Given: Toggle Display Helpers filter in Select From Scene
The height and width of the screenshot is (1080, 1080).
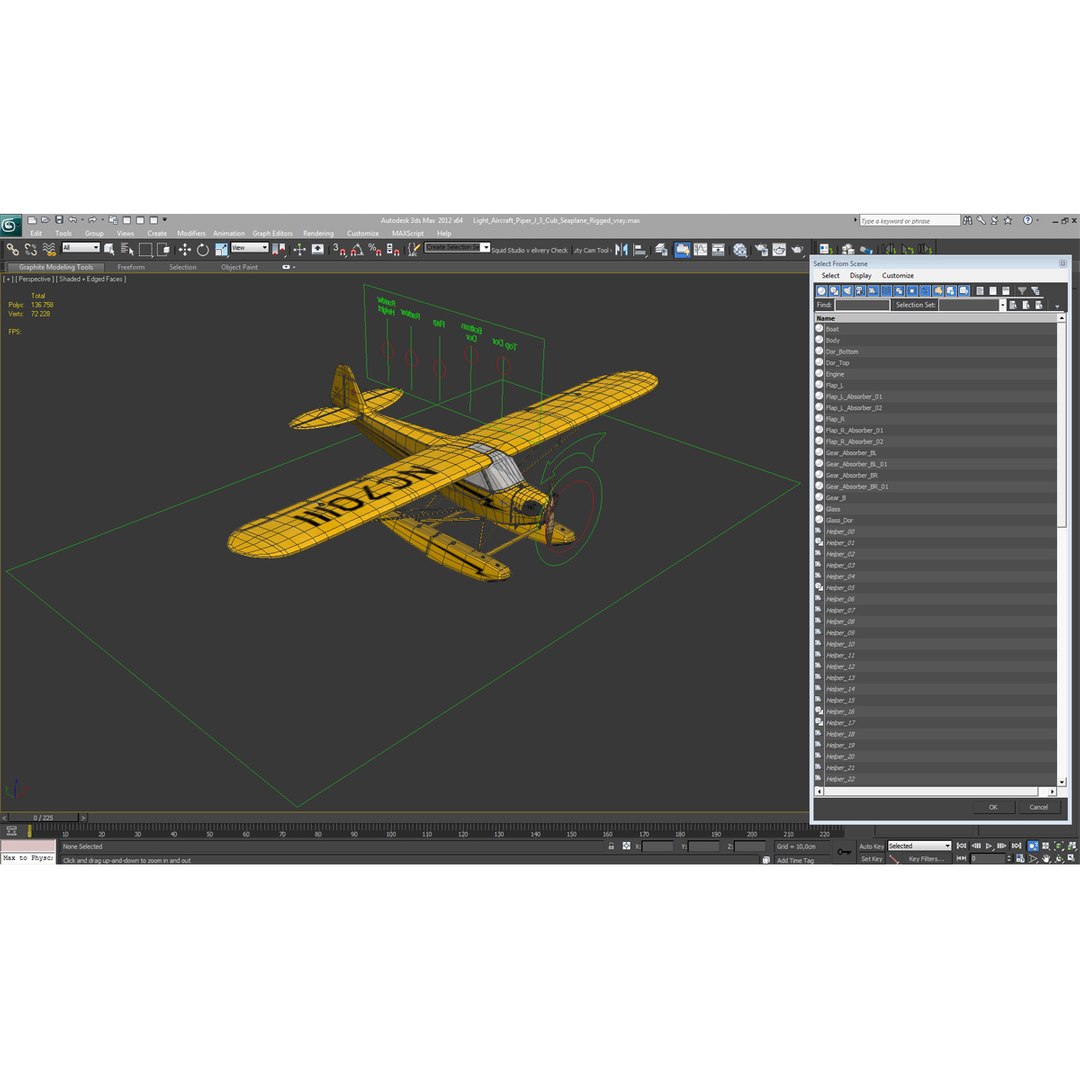Looking at the screenshot, I should coord(873,291).
